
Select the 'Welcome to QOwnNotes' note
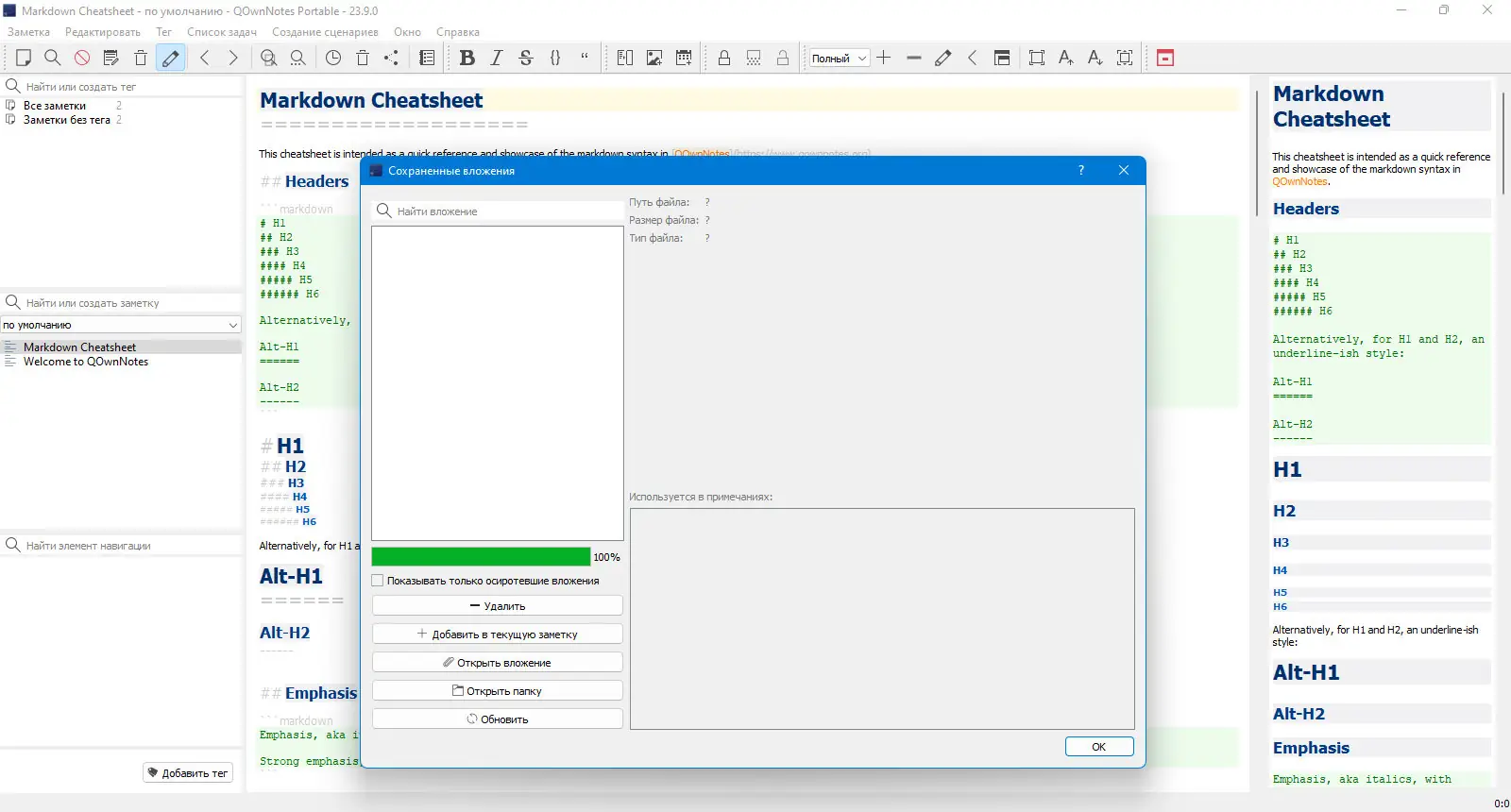(121, 362)
